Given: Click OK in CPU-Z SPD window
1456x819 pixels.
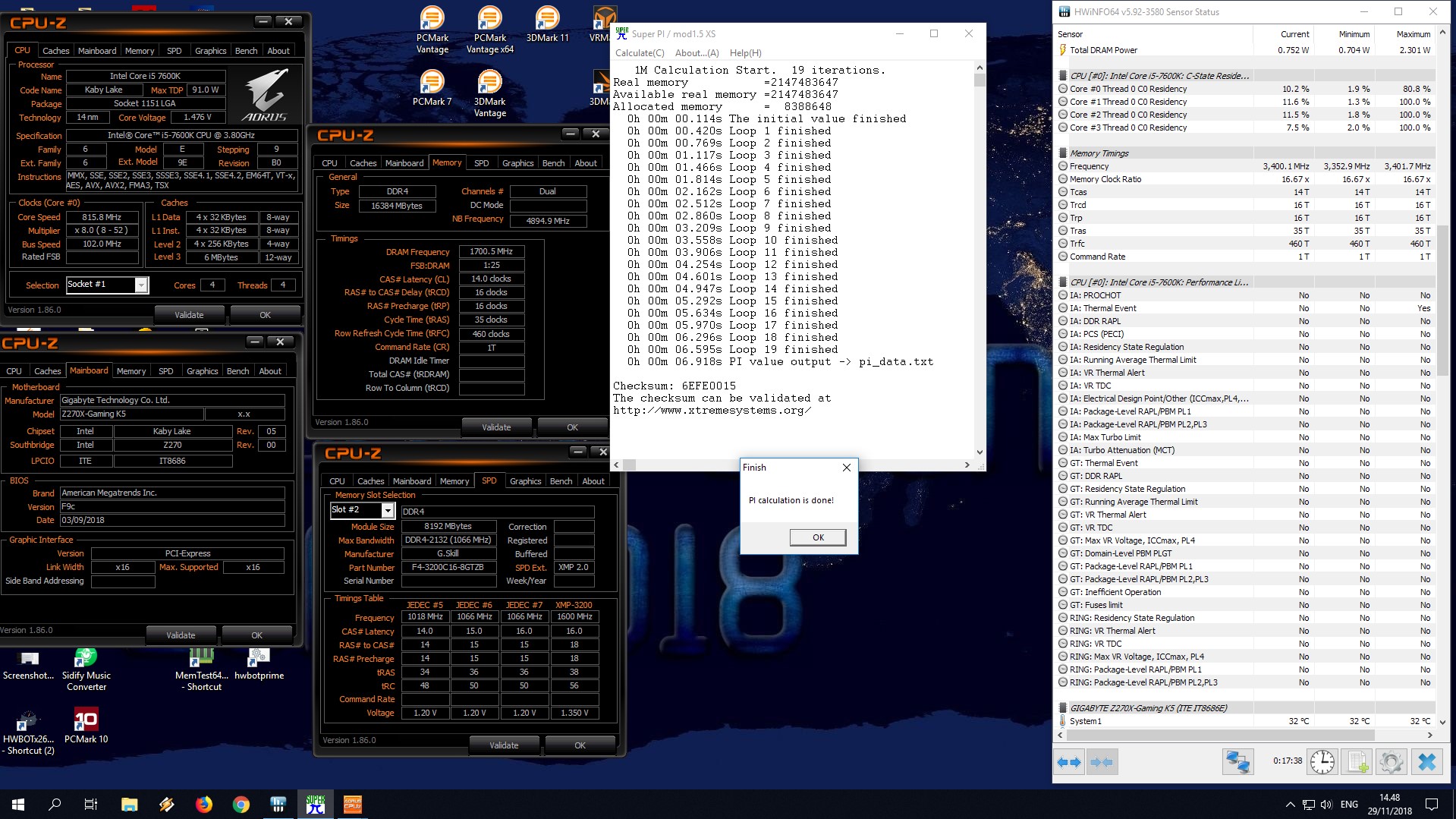Looking at the screenshot, I should [x=580, y=745].
